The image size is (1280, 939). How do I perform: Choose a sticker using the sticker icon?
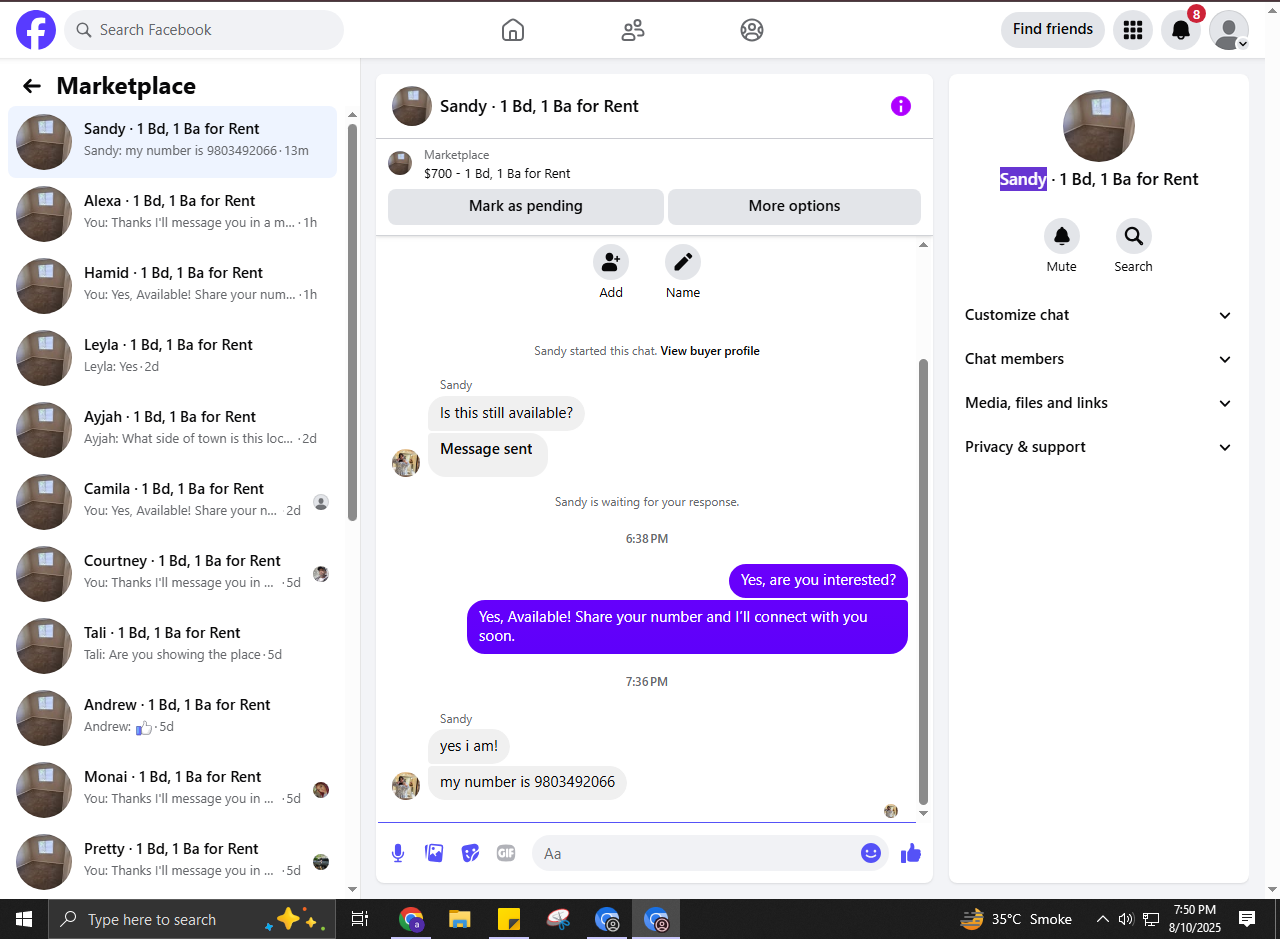(x=470, y=853)
